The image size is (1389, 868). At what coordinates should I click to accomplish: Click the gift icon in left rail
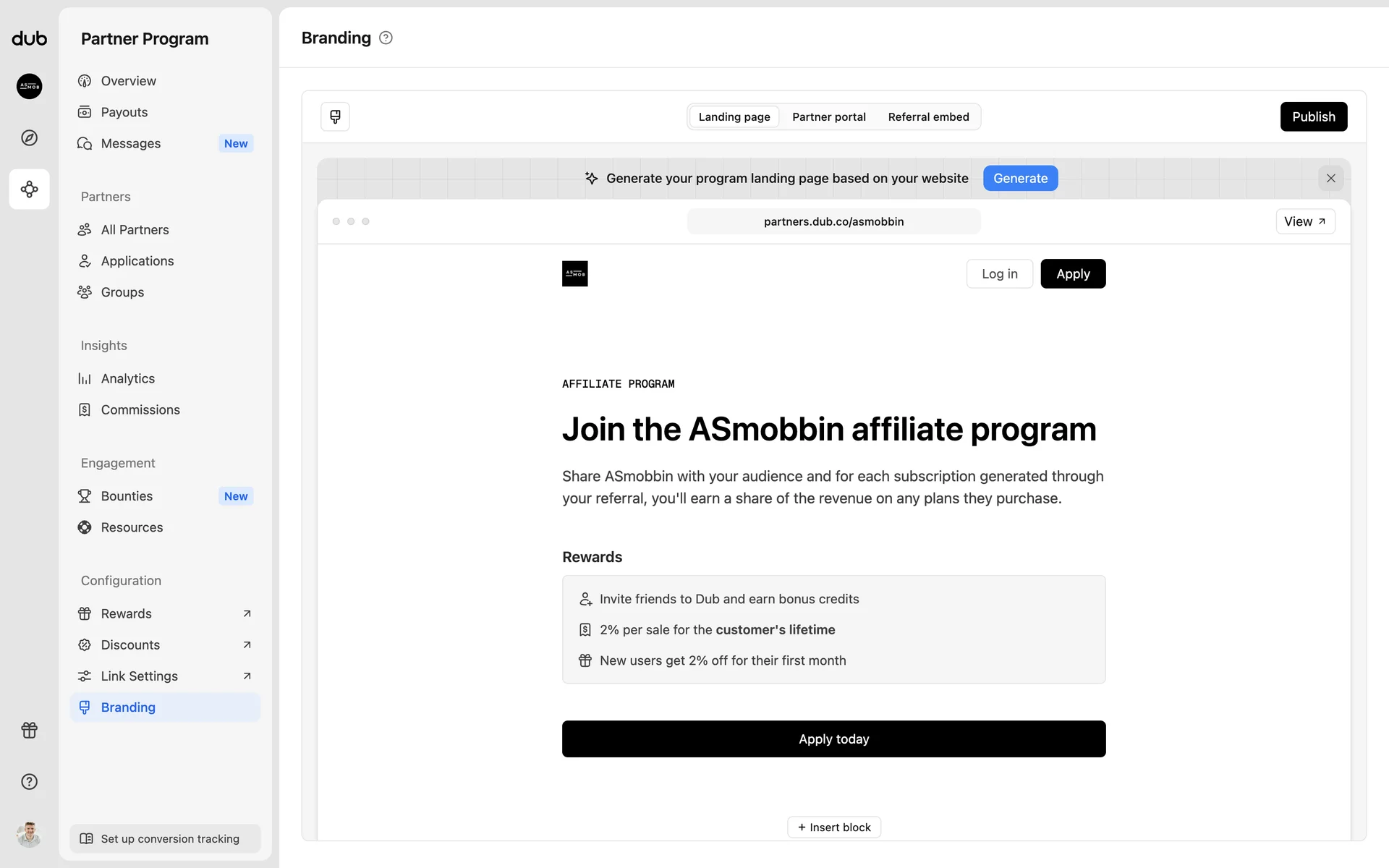[x=29, y=730]
